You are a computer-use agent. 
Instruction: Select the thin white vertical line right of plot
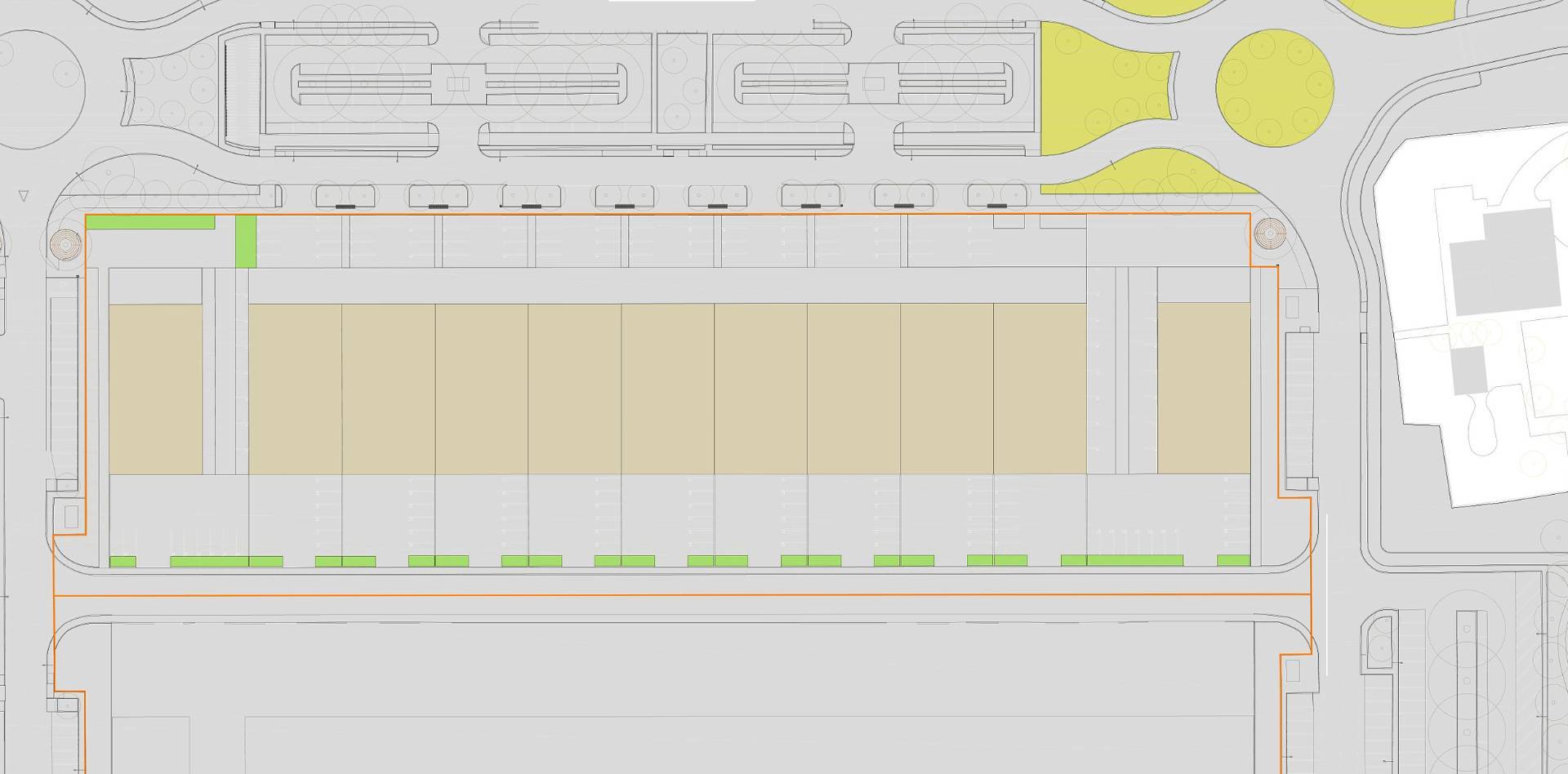[x=1327, y=594]
